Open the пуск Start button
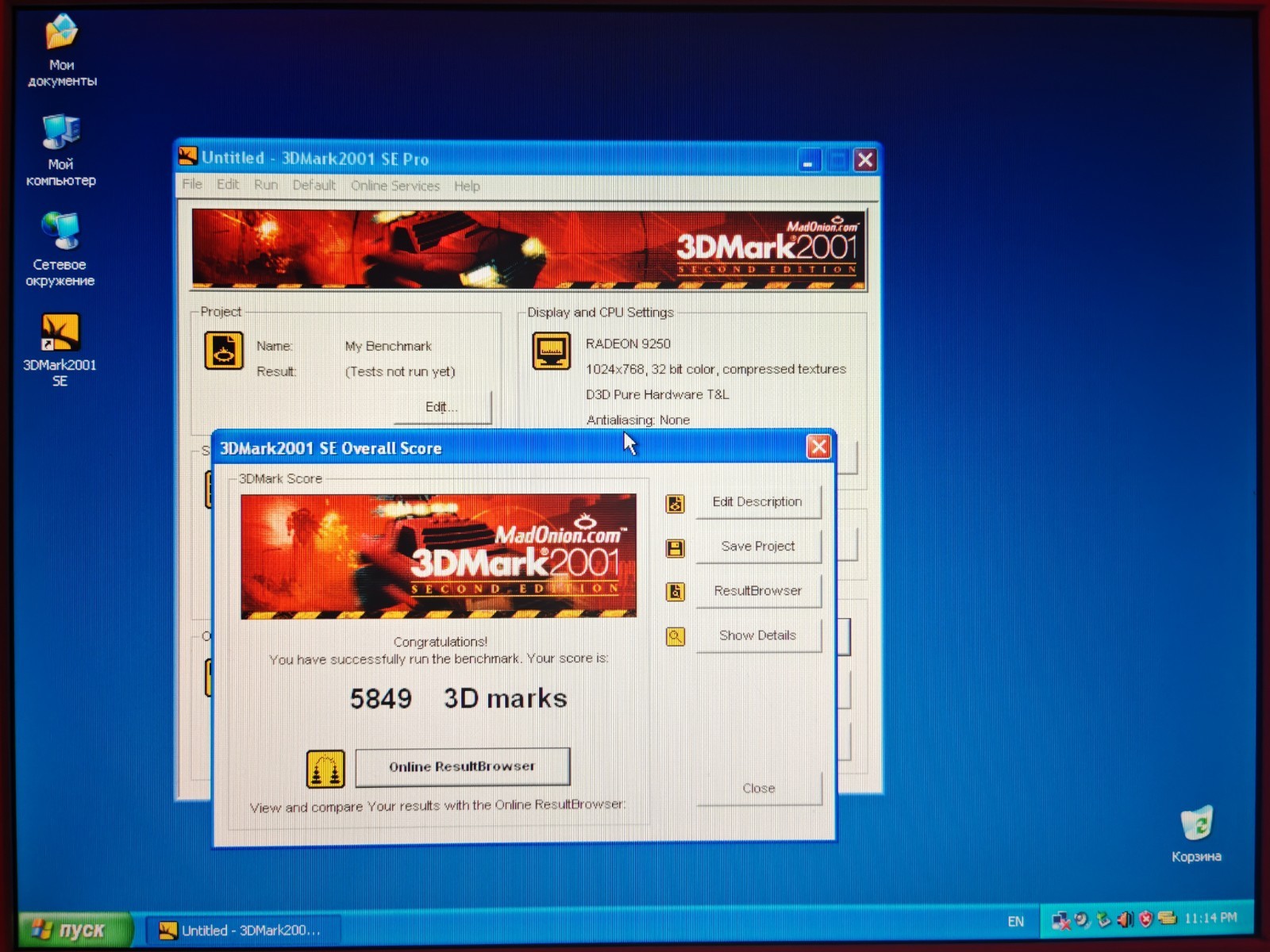The image size is (1270, 952). pos(75,929)
